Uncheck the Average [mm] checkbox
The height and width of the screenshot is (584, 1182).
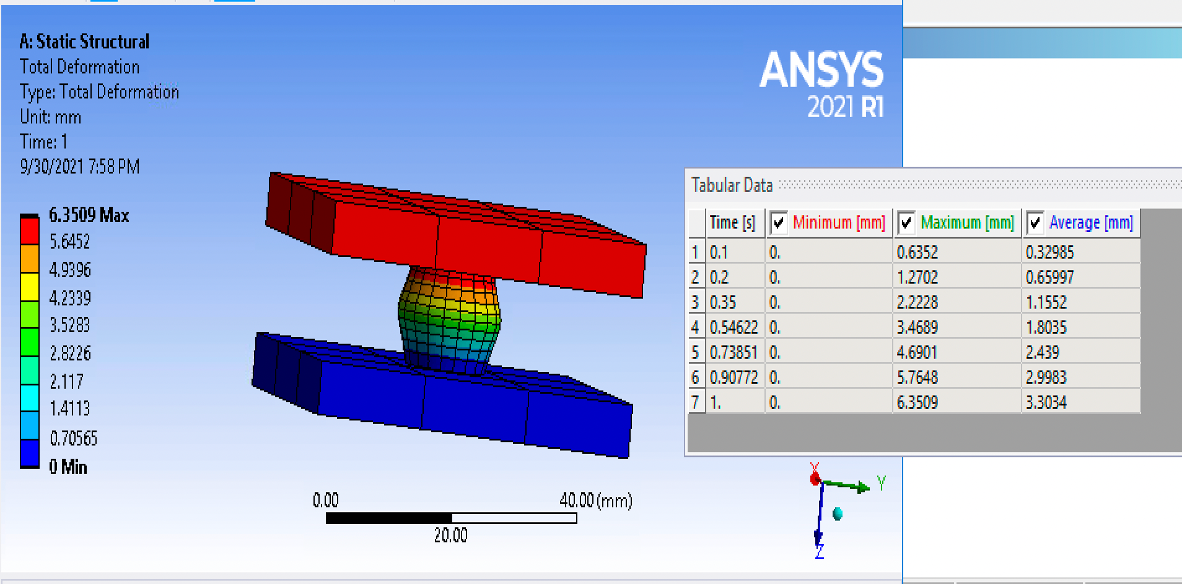click(x=1033, y=223)
